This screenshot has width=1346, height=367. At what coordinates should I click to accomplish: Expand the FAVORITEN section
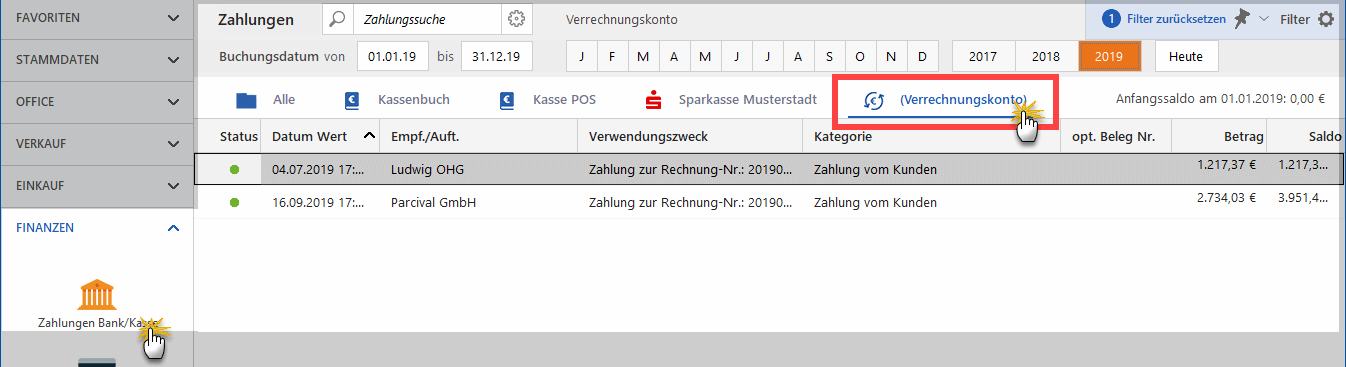click(174, 19)
